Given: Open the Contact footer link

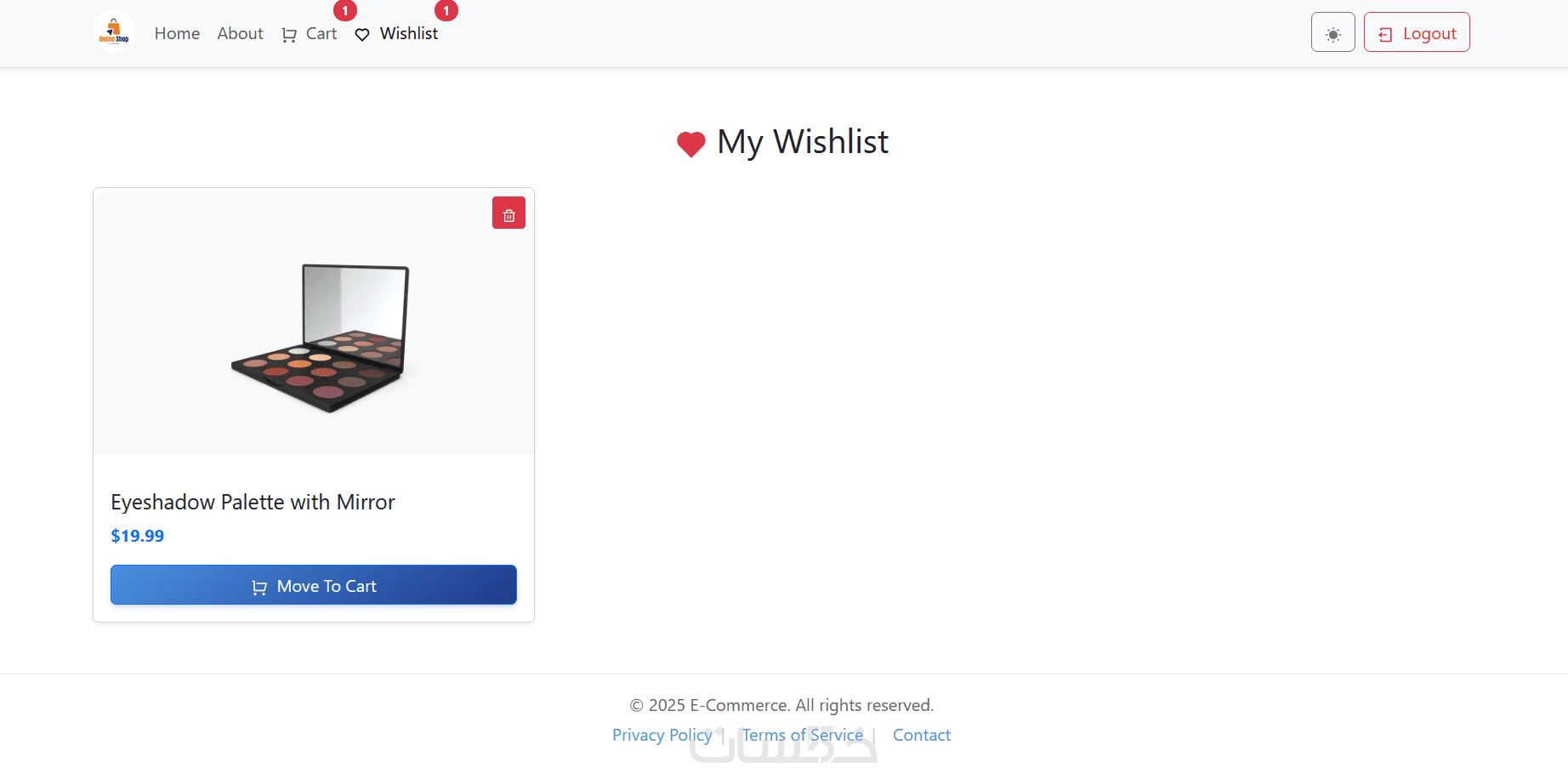Looking at the screenshot, I should point(922,735).
